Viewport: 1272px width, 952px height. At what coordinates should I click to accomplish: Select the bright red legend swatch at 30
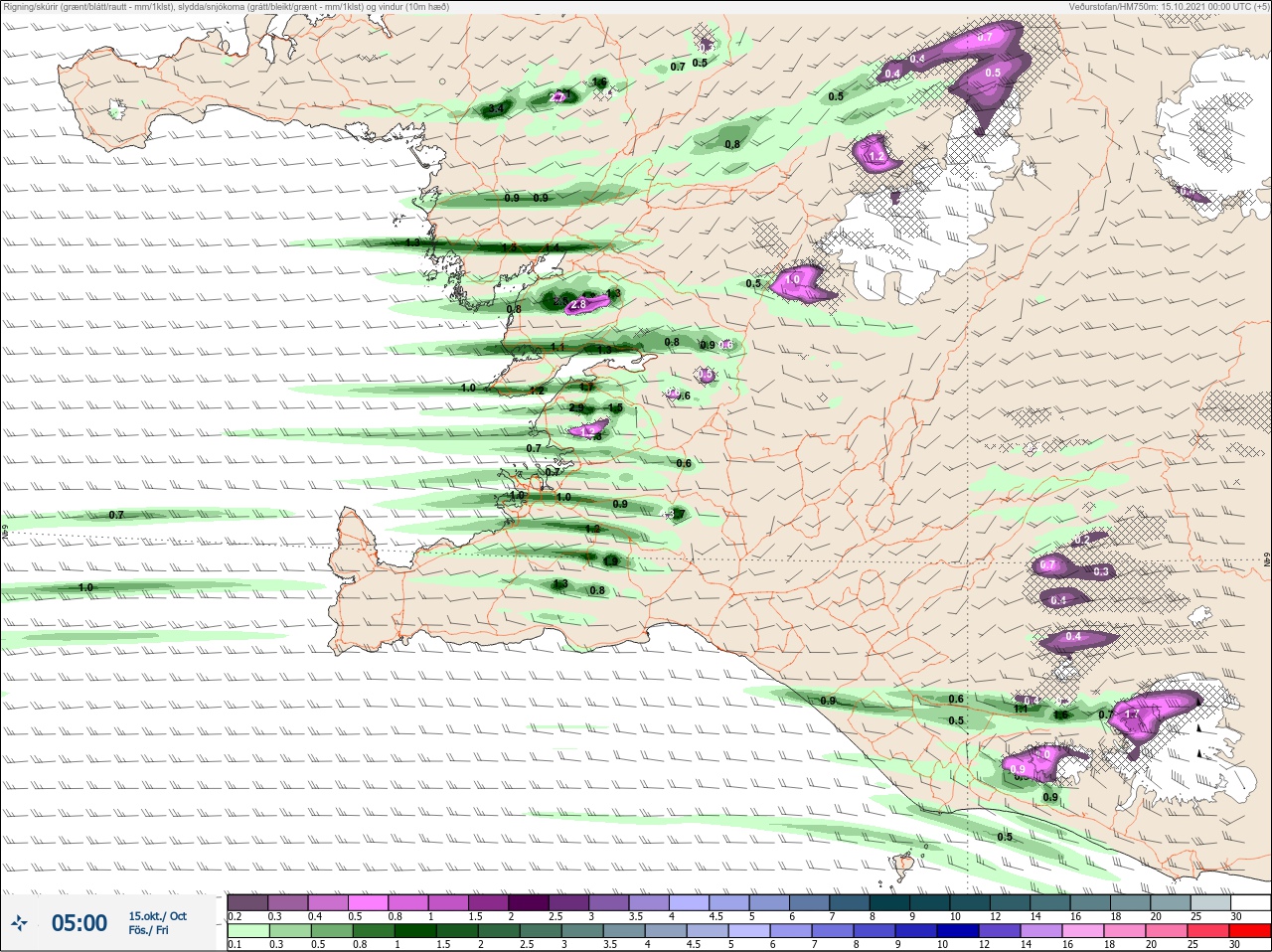[1250, 931]
